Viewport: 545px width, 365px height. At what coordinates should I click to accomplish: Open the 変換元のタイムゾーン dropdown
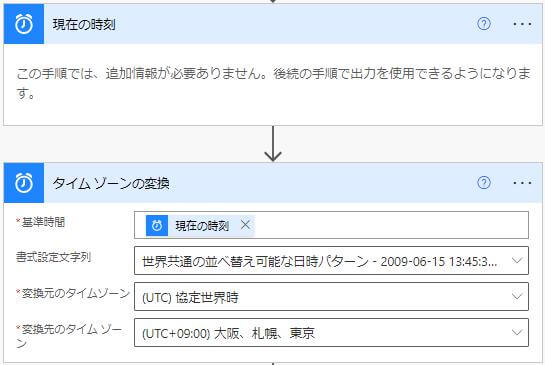point(331,297)
